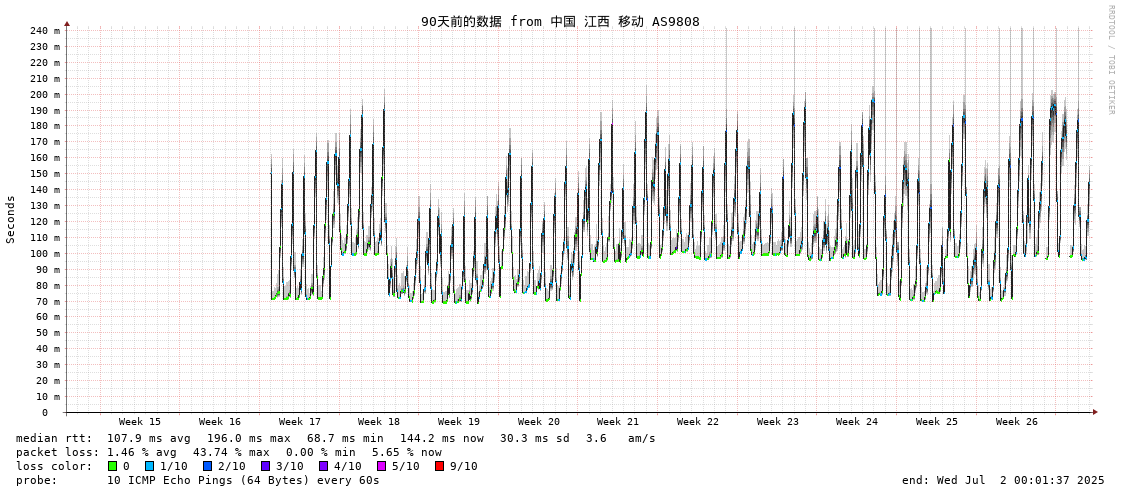
Task: Click the '43.74 % max' packet loss value
Action: click(232, 452)
